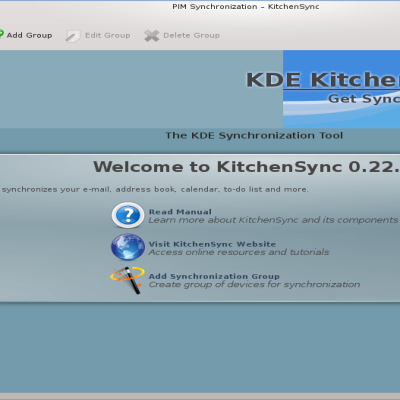Open the Read Manual link
Viewport: 400px width, 400px height.
(x=180, y=212)
